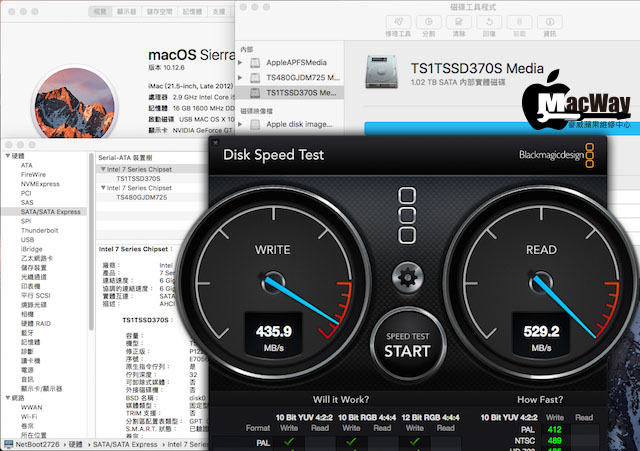Collapse the 網路 (Network) section triangle
The width and height of the screenshot is (640, 451).
(x=8, y=398)
